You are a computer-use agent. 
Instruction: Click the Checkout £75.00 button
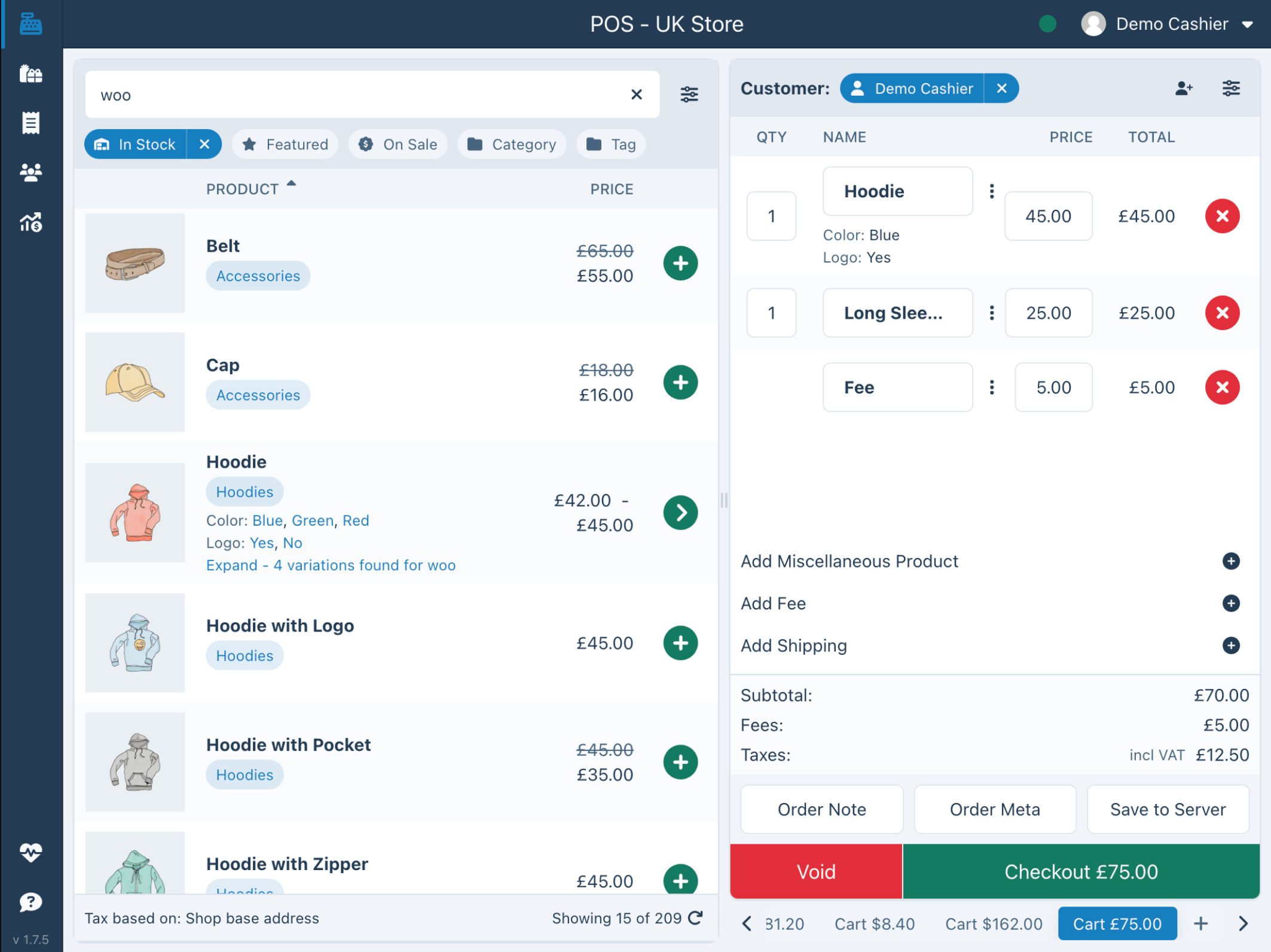pyautogui.click(x=1080, y=871)
